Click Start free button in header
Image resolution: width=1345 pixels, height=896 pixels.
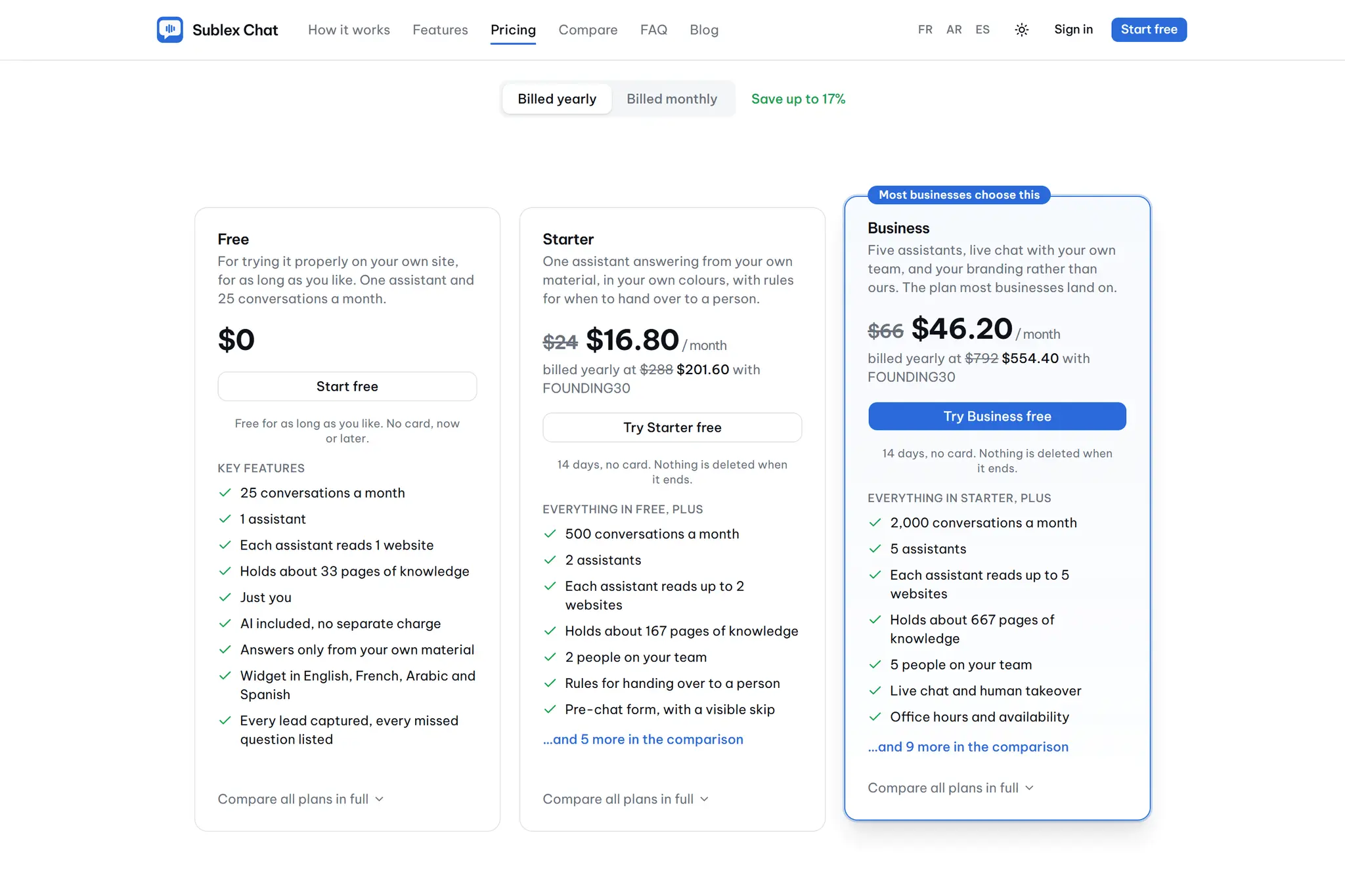click(x=1149, y=30)
